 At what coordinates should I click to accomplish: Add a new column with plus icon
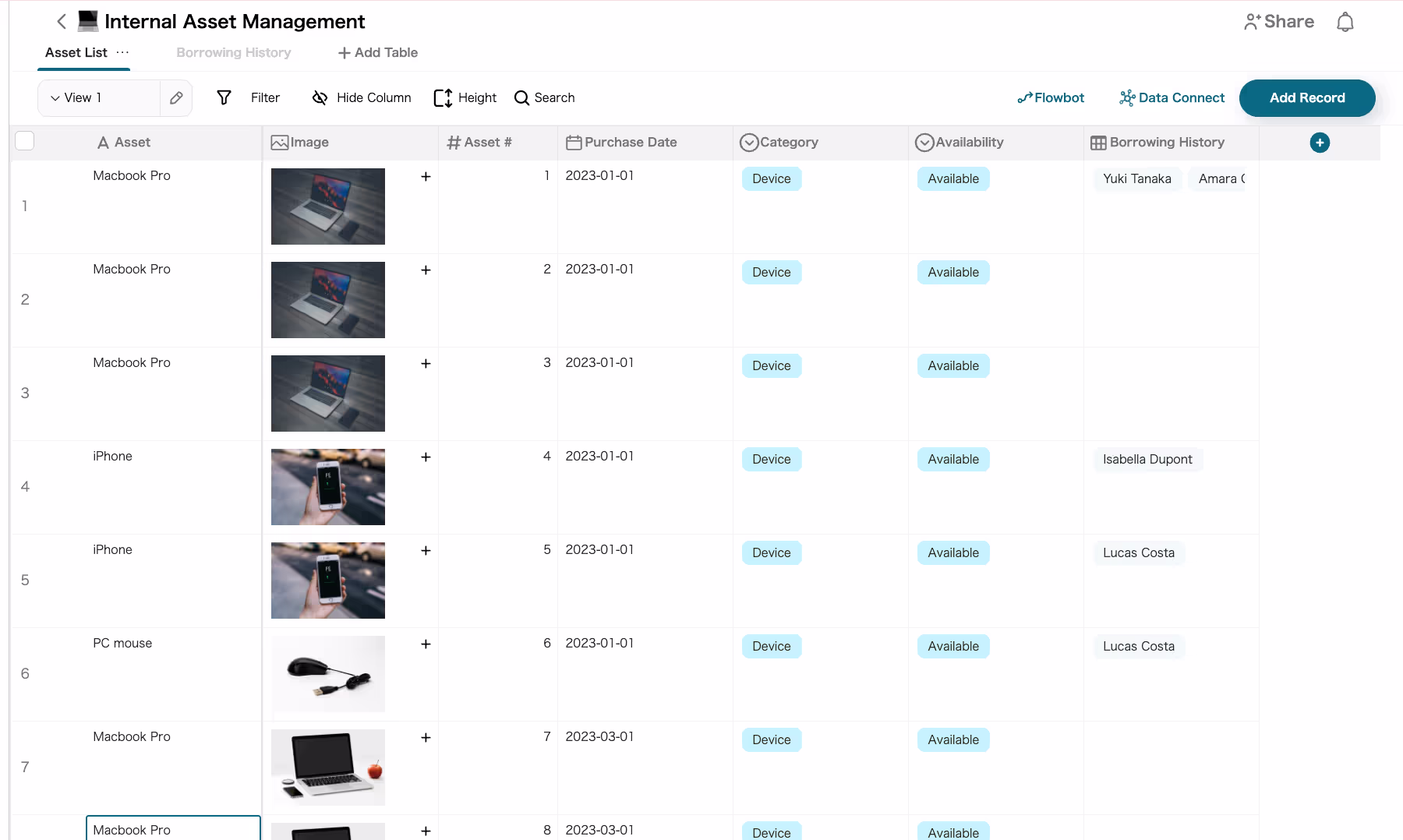pos(1320,143)
